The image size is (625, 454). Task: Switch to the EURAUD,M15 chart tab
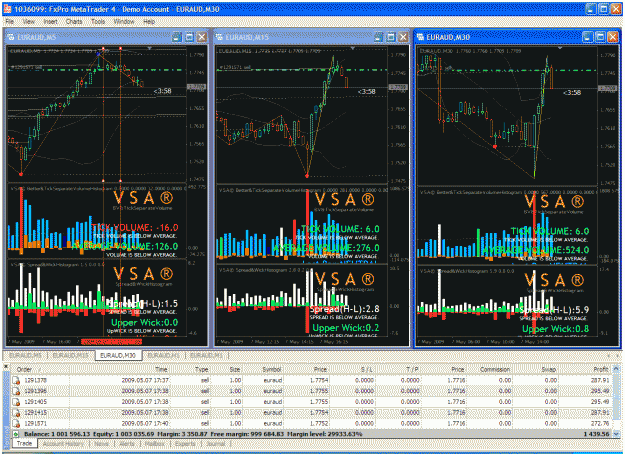coord(71,355)
